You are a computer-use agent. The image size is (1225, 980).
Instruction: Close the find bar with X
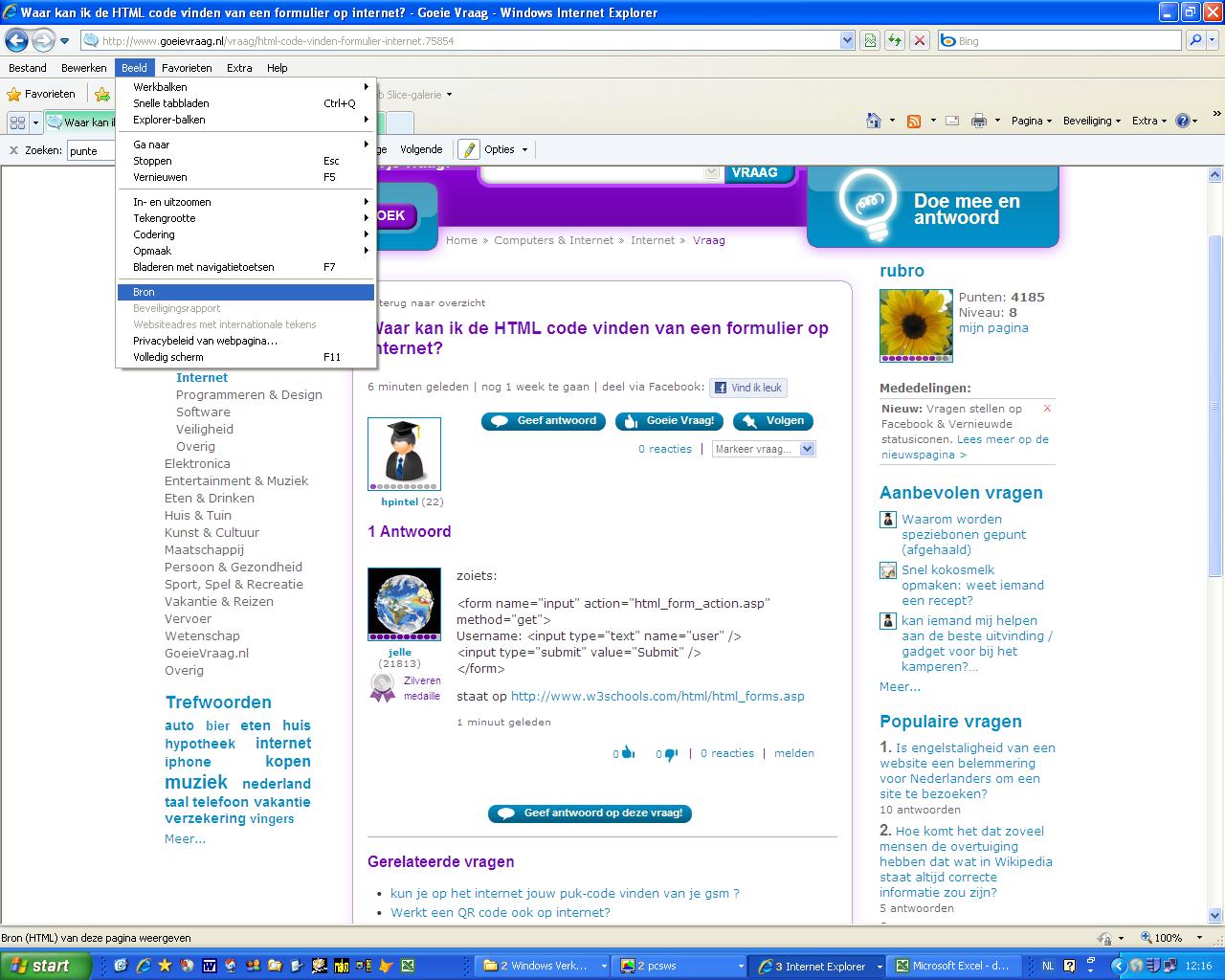[13, 150]
